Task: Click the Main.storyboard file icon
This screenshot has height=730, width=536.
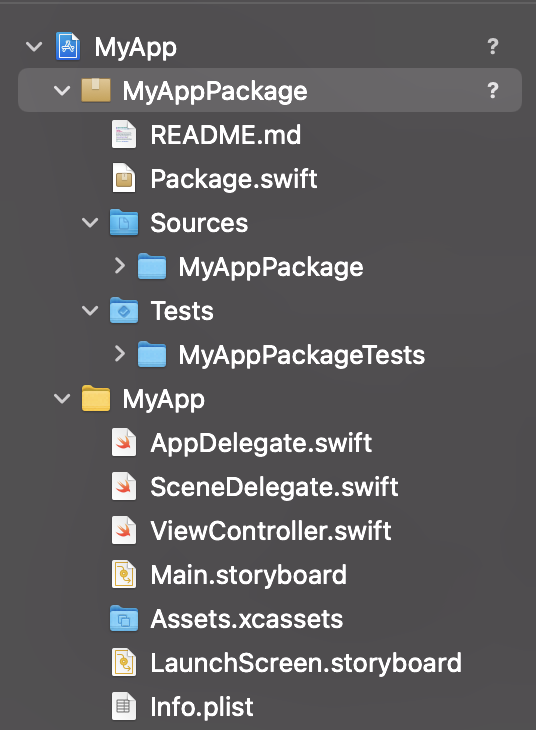Action: coord(124,574)
